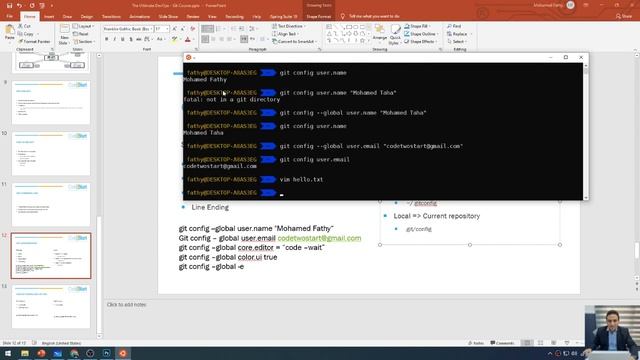
Task: Clear all formatting icon
Action: click(193, 29)
